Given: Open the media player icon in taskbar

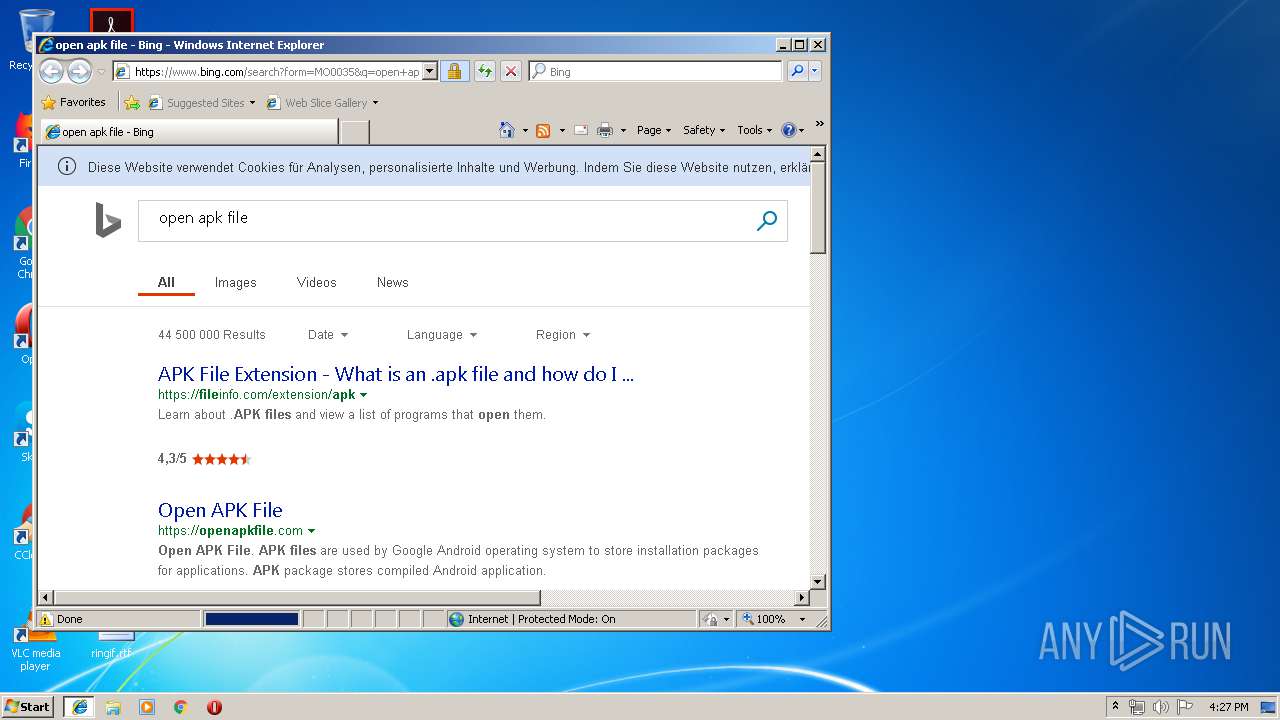Looking at the screenshot, I should tap(147, 707).
